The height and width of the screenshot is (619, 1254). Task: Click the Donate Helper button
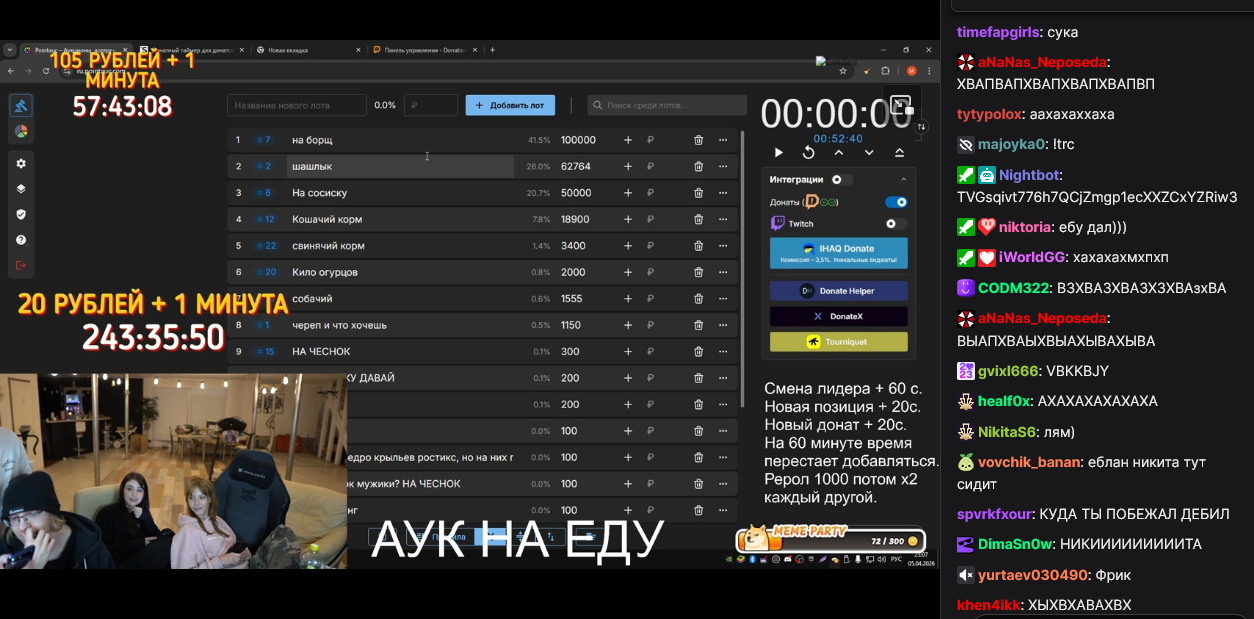pyautogui.click(x=839, y=290)
